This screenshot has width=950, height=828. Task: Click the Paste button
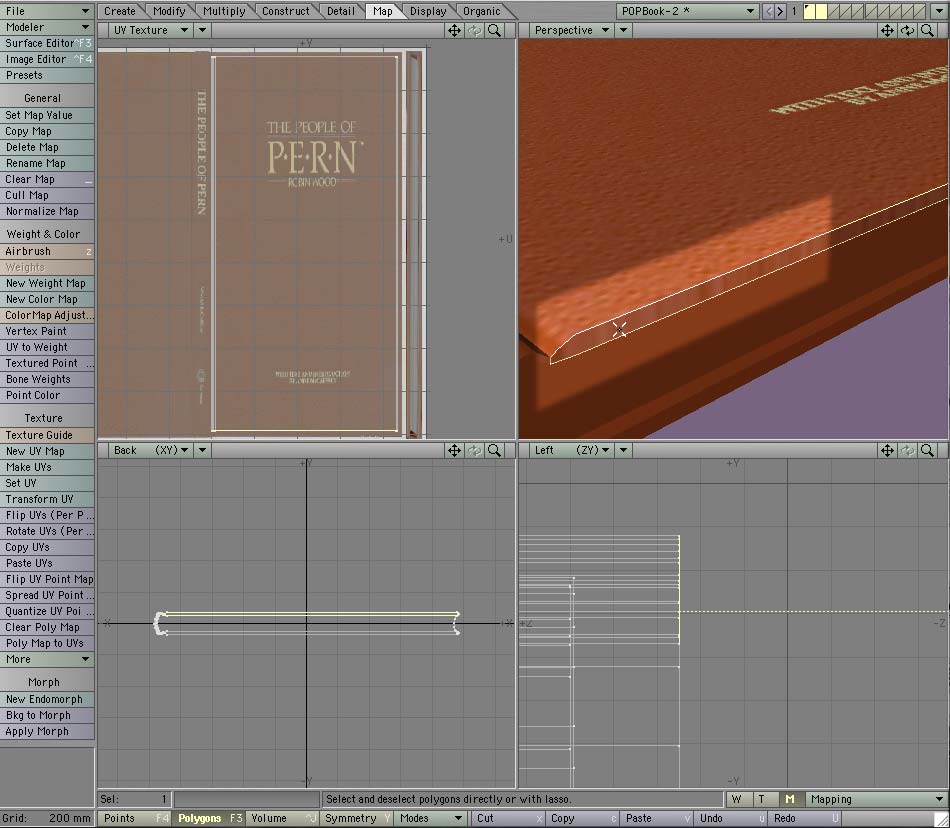(x=656, y=818)
